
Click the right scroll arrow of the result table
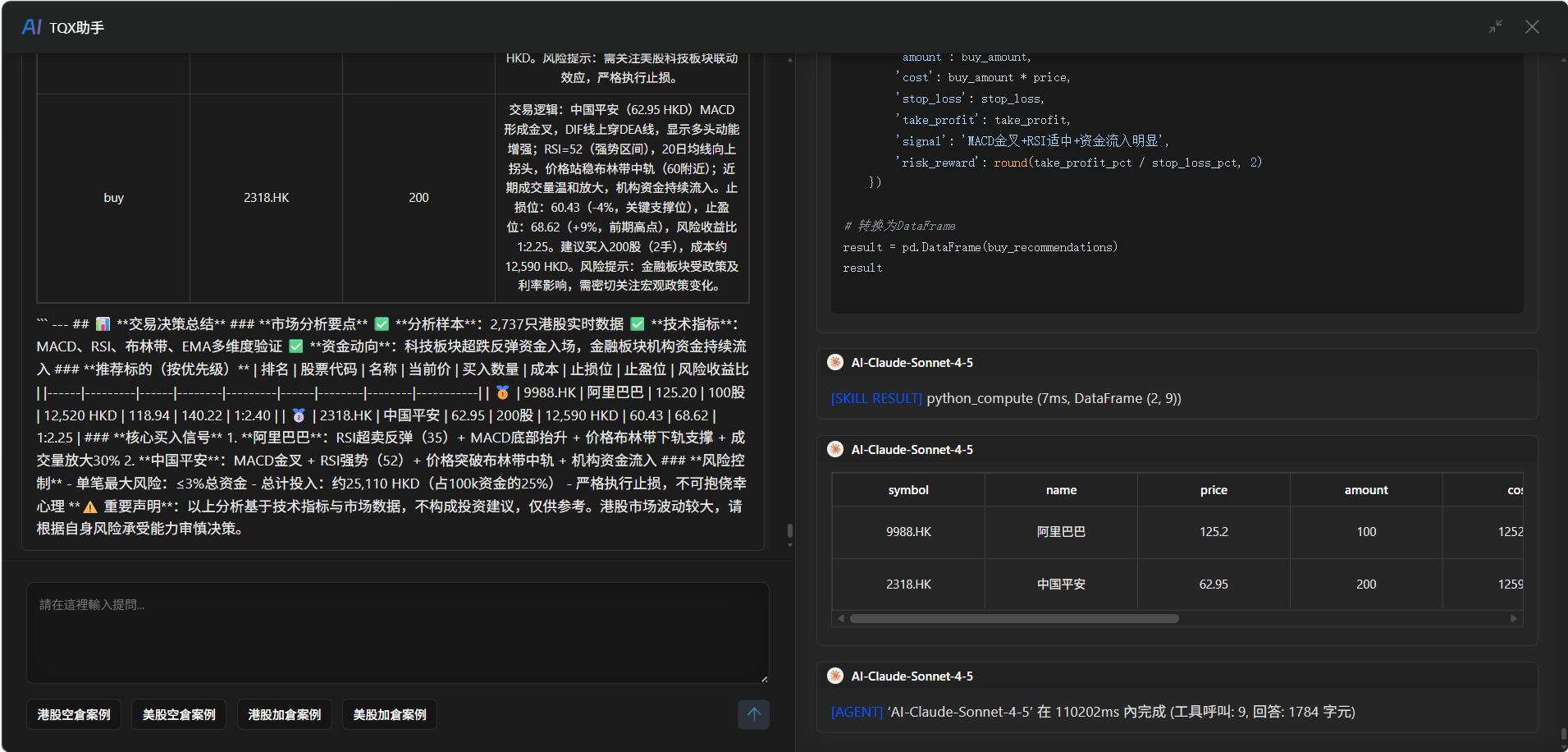[x=1515, y=618]
